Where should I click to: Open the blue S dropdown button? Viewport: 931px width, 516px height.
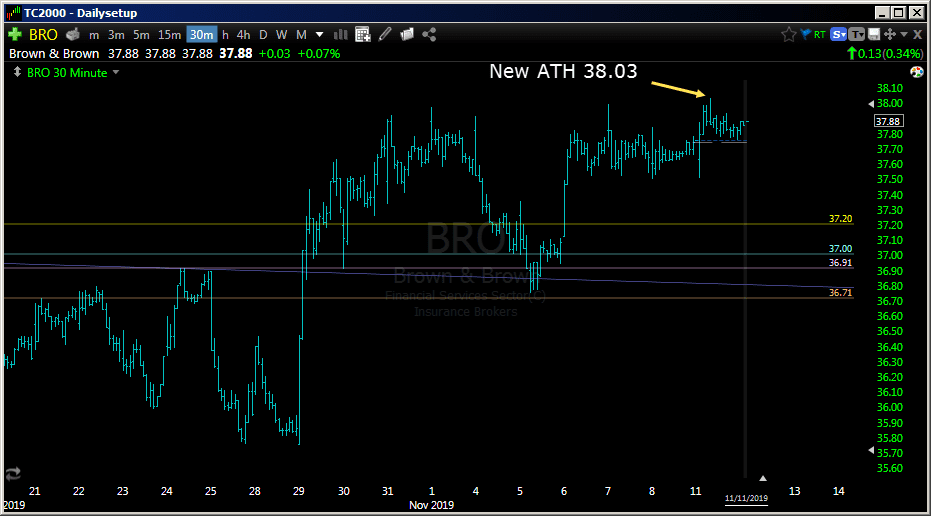point(838,34)
